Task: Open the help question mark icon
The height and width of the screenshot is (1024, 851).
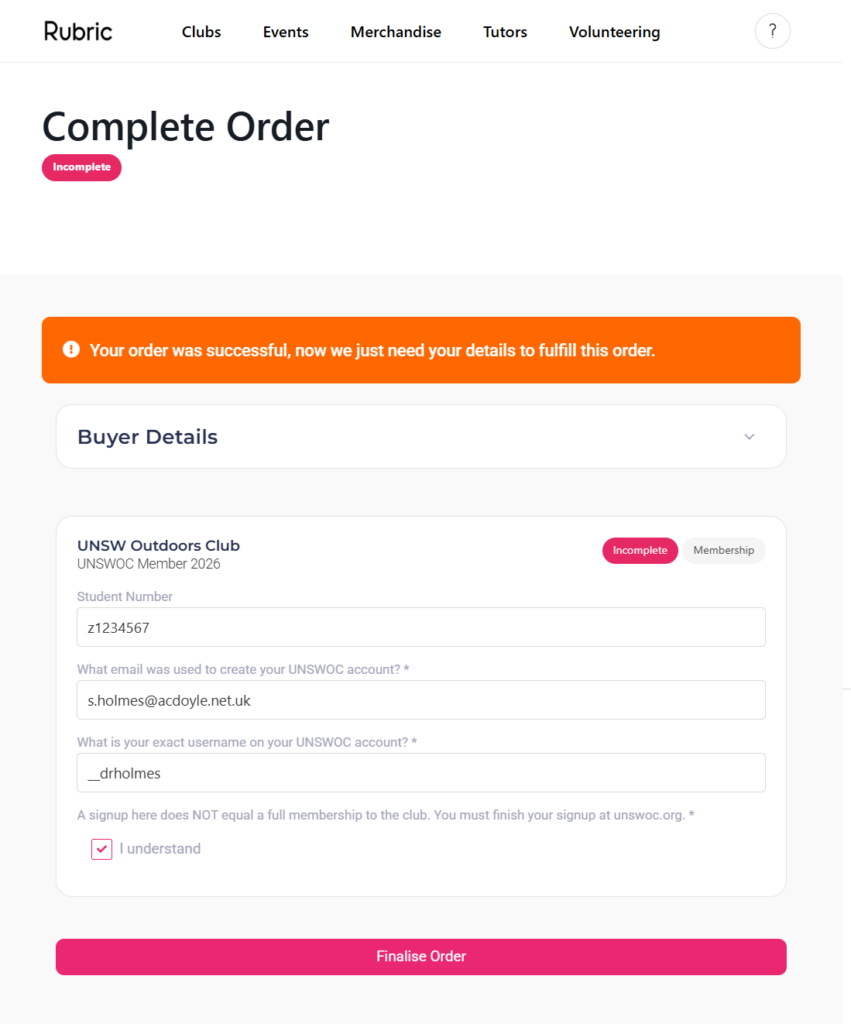Action: 772,32
